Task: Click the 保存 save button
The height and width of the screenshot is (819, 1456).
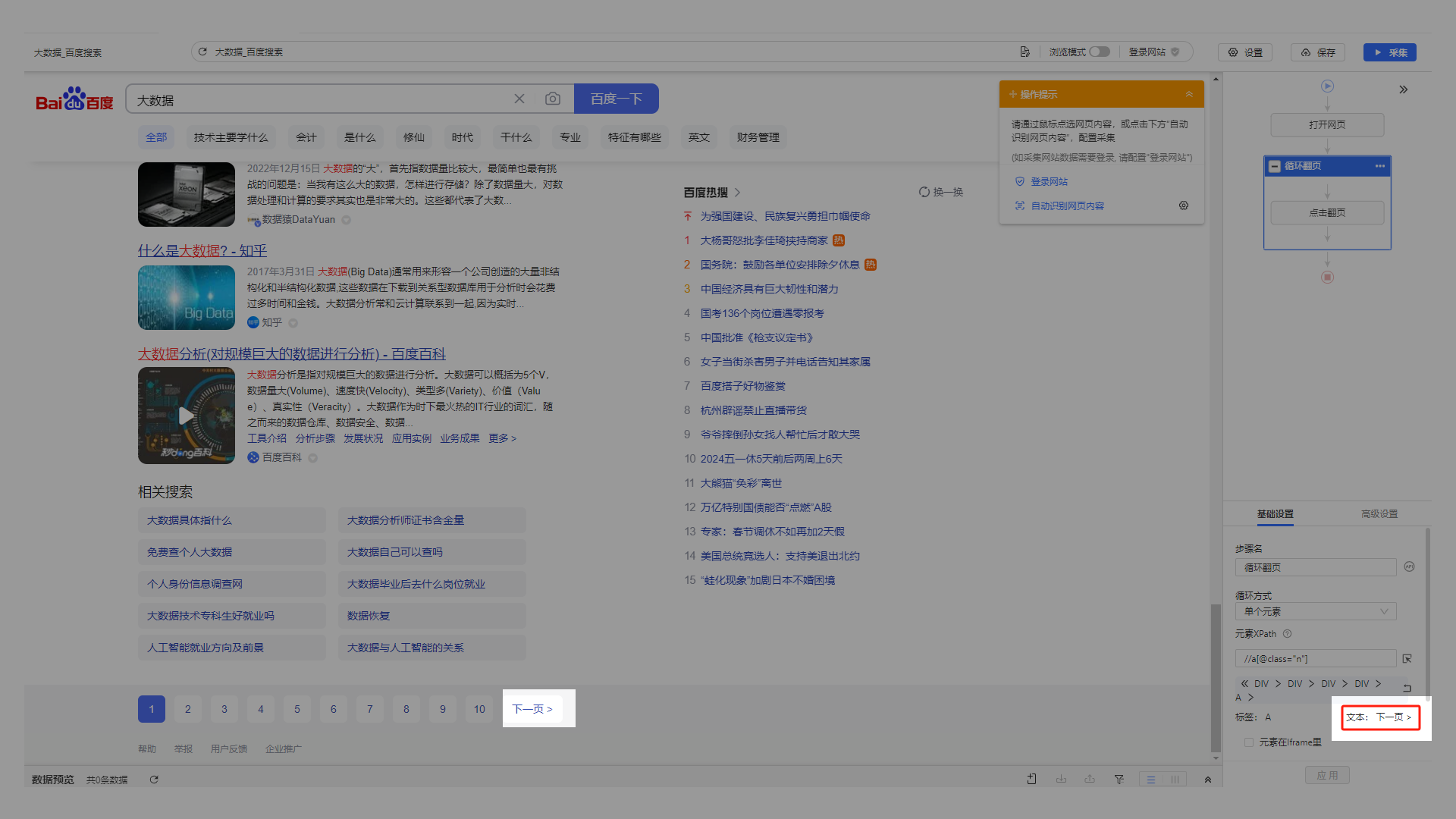Action: (1318, 52)
